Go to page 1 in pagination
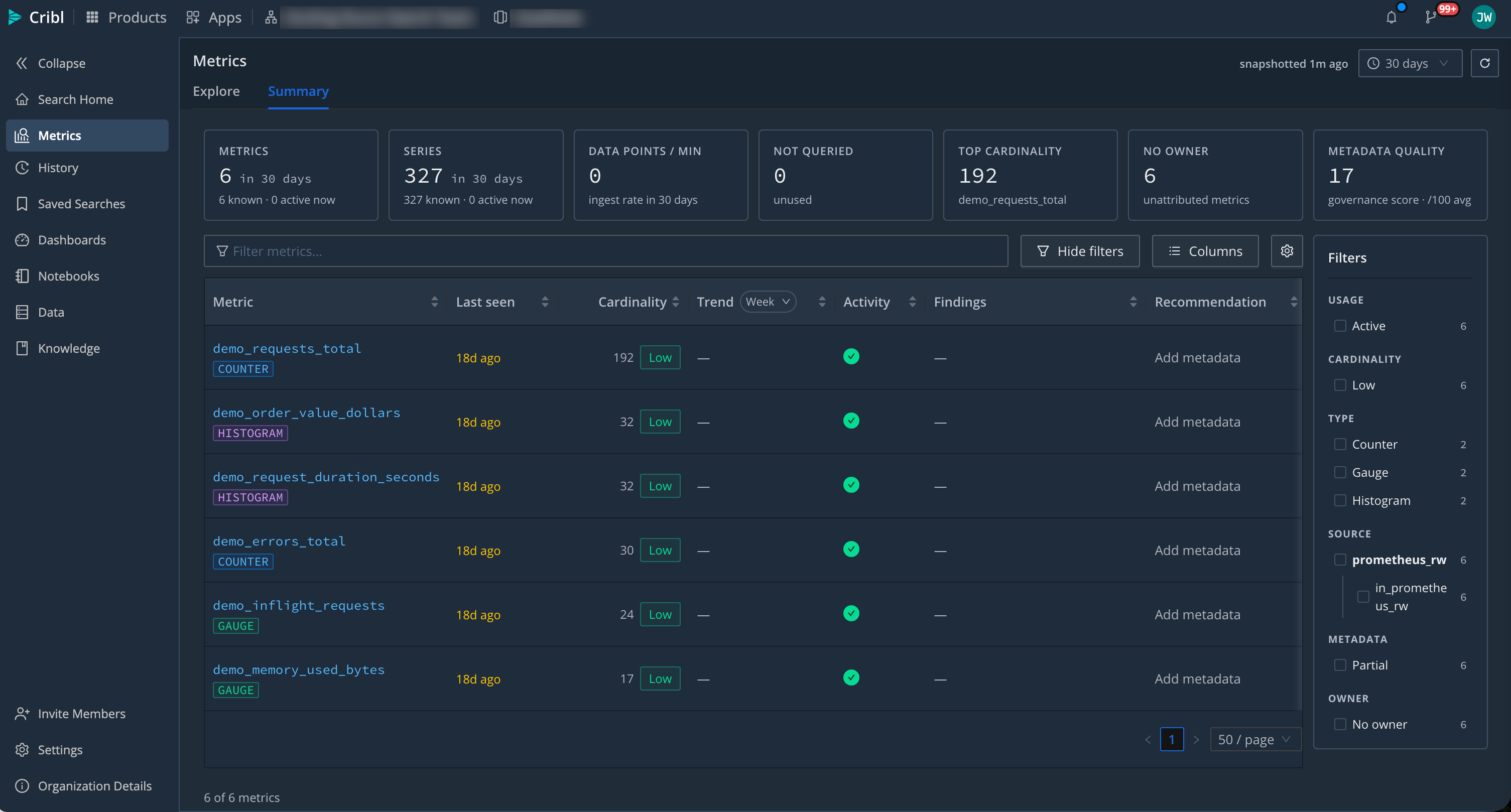Screen dimensions: 1511x812 (1171, 739)
